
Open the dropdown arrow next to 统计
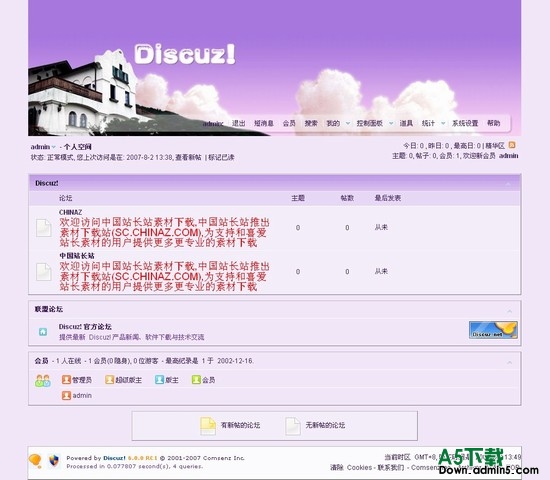[x=443, y=123]
